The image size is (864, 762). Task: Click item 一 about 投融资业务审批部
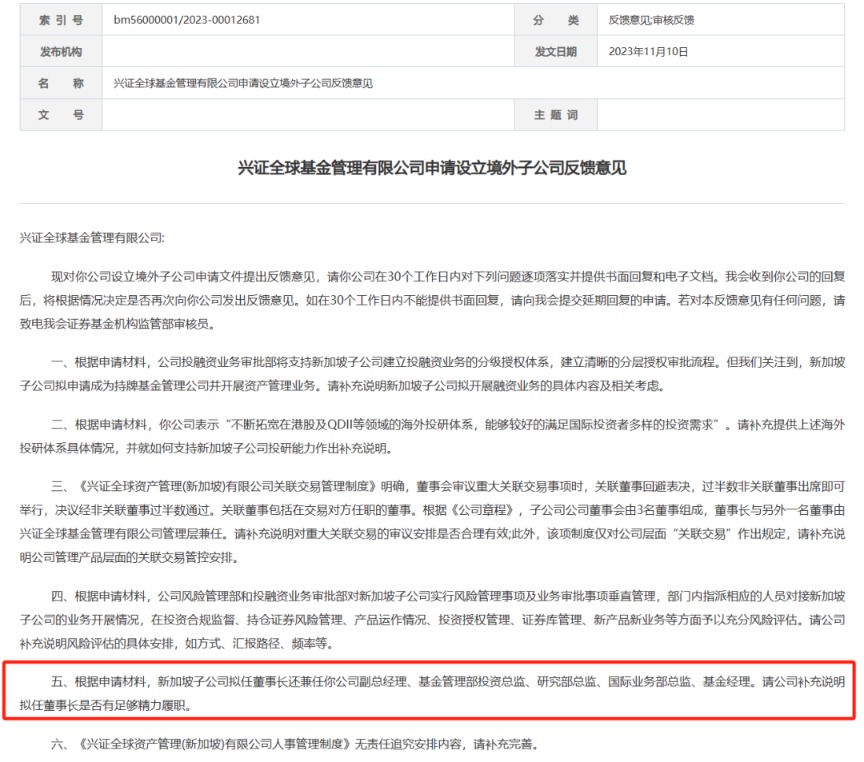click(x=432, y=374)
